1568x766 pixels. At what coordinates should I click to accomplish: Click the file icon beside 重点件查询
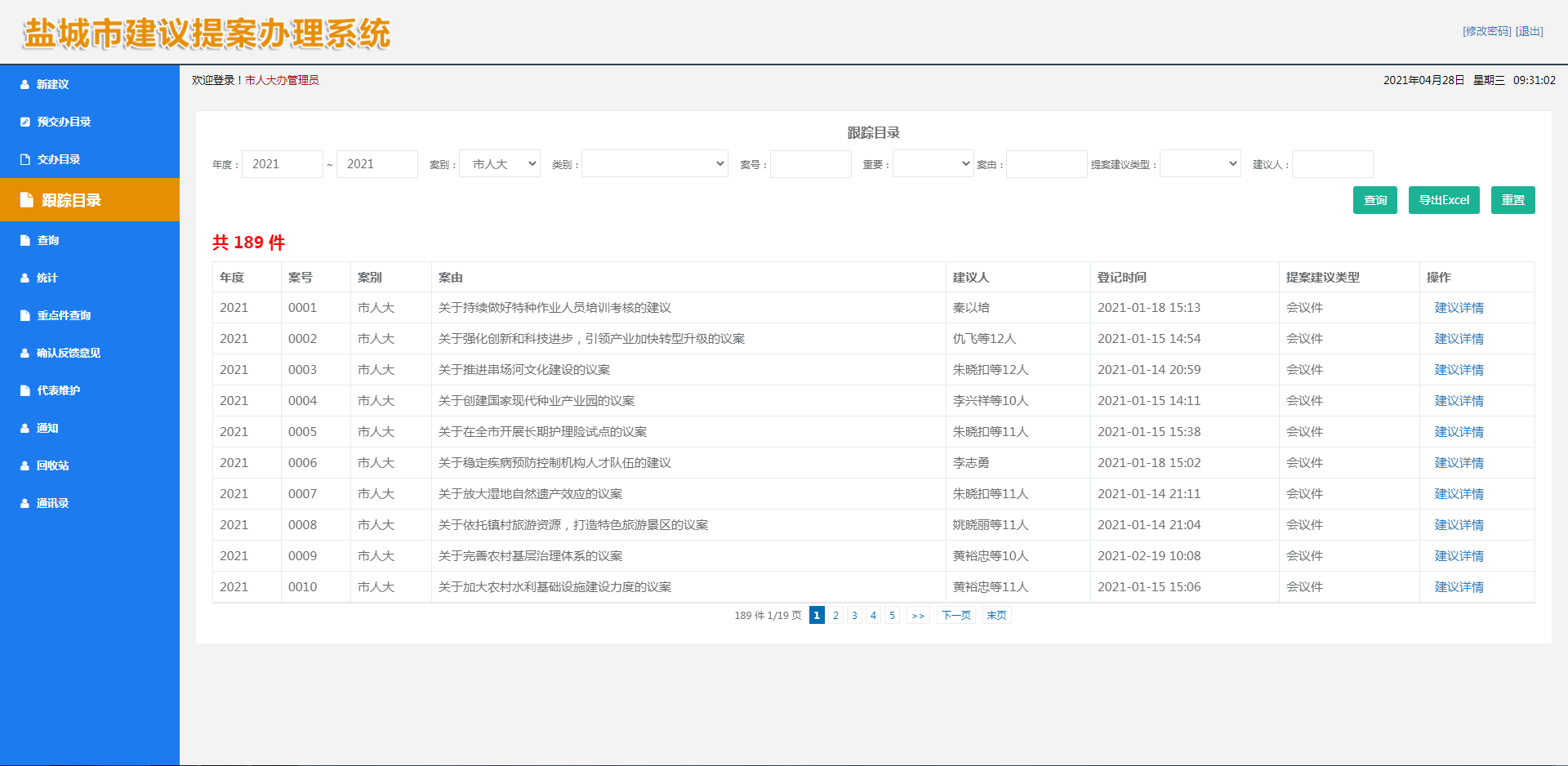pos(25,315)
